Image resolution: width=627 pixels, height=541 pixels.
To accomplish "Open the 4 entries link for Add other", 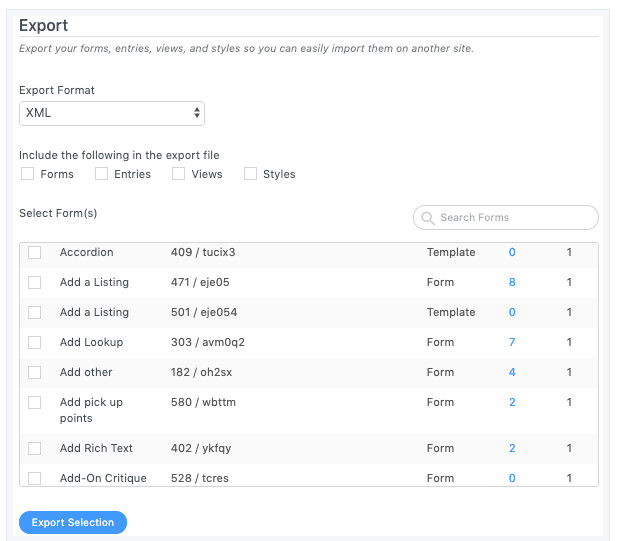I will (512, 373).
